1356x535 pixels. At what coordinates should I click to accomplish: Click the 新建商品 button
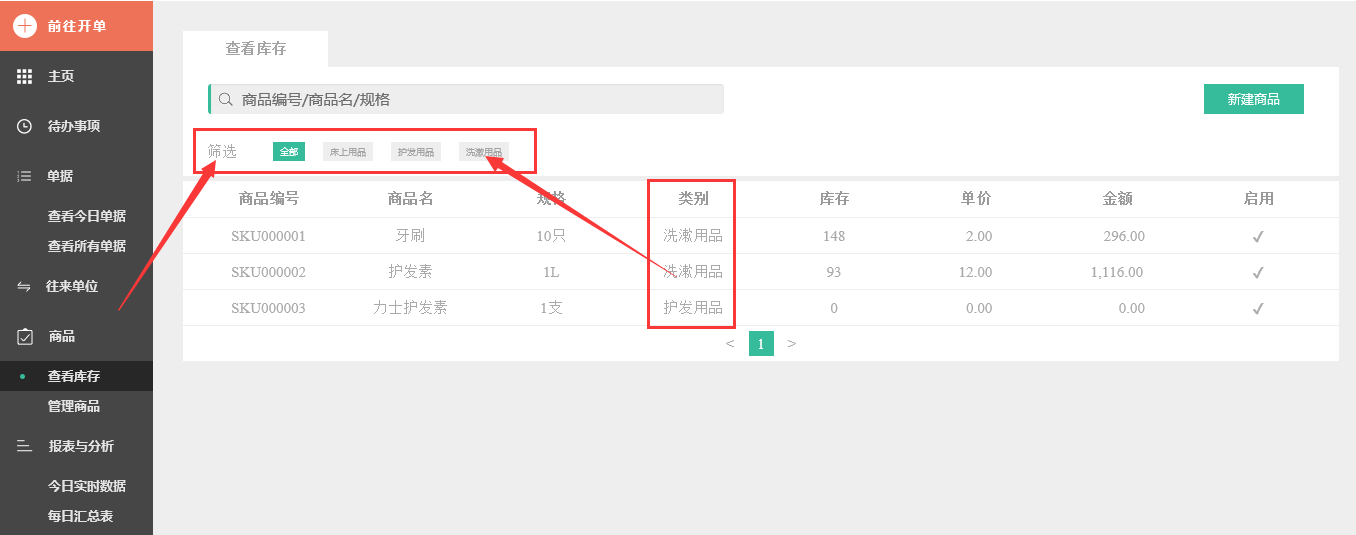point(1253,99)
